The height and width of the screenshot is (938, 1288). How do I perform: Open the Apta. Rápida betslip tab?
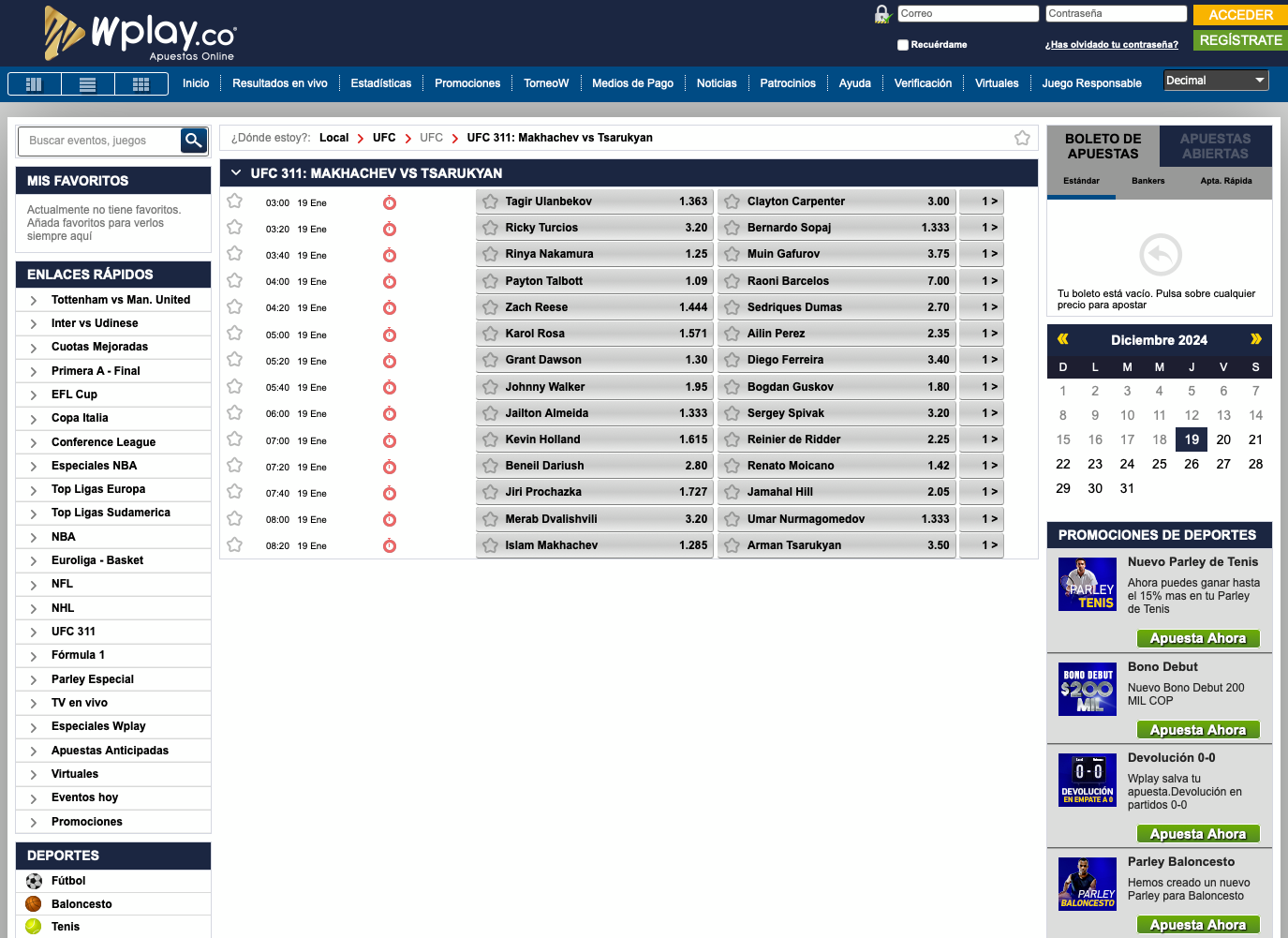pyautogui.click(x=1226, y=181)
